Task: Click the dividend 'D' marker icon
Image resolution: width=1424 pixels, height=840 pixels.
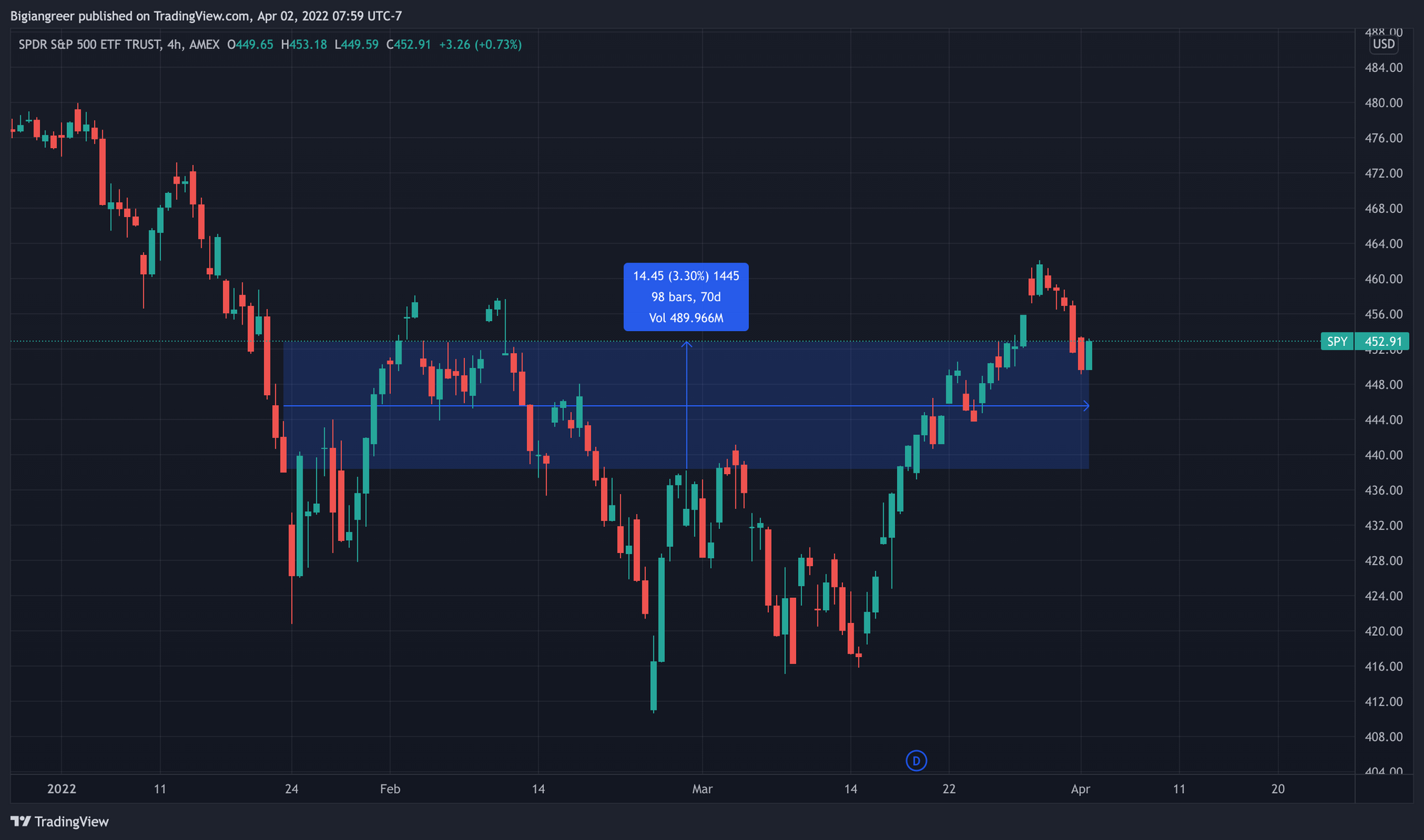Action: (916, 761)
